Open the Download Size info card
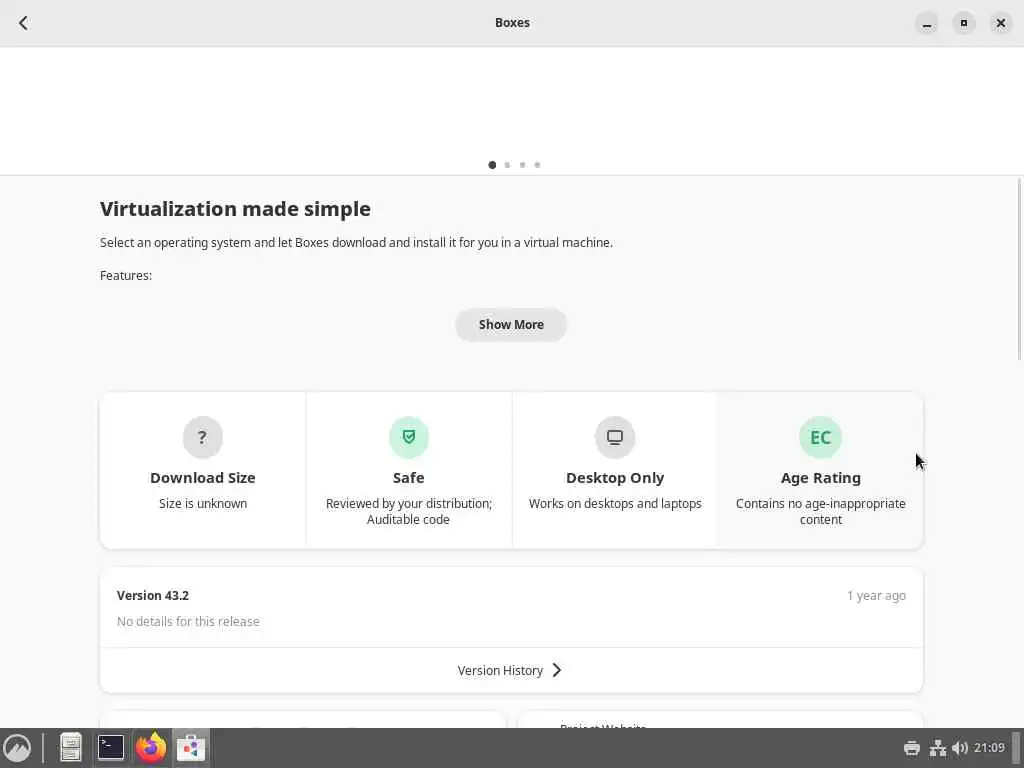The width and height of the screenshot is (1024, 768). (202, 470)
